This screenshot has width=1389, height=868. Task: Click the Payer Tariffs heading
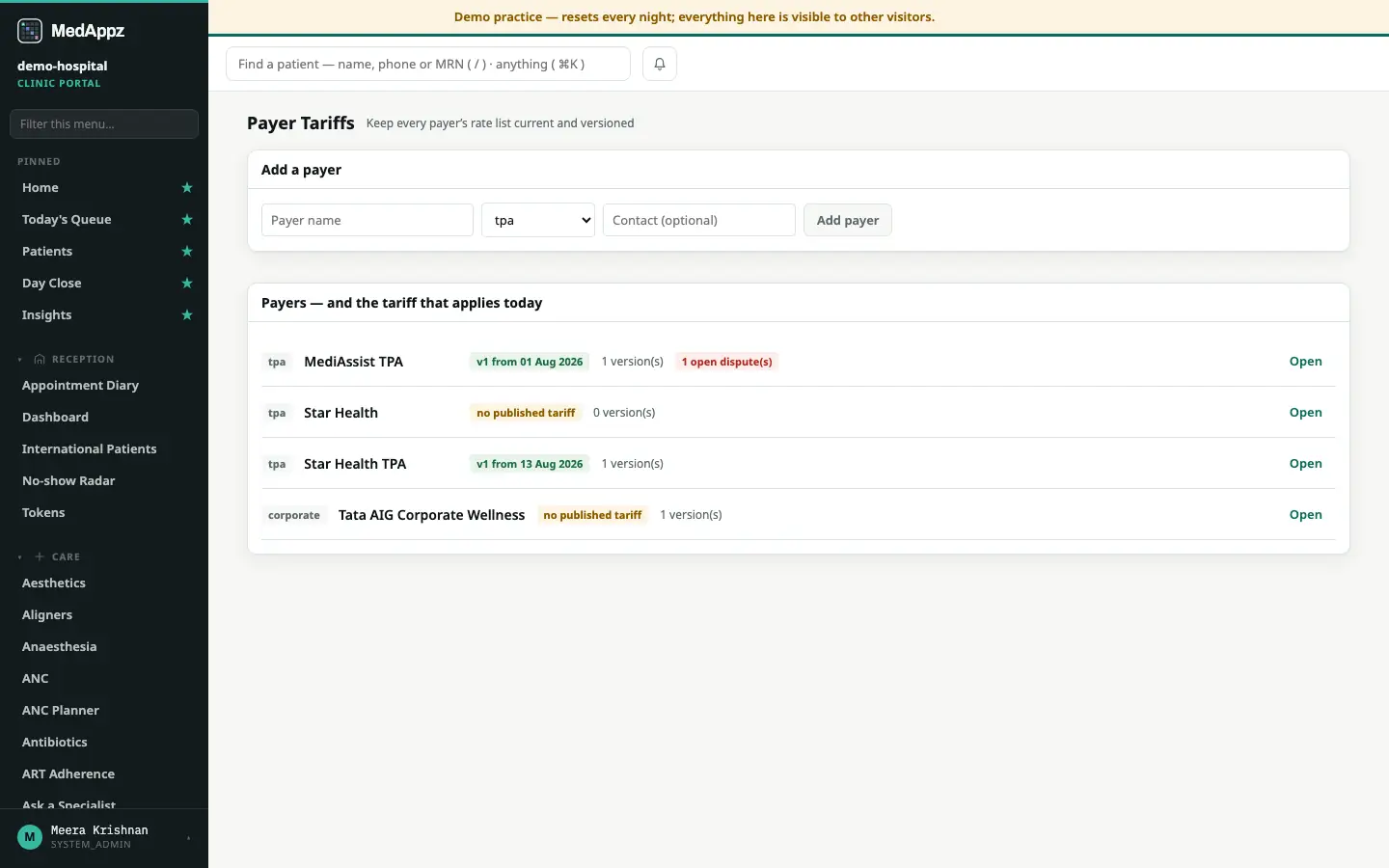(301, 122)
